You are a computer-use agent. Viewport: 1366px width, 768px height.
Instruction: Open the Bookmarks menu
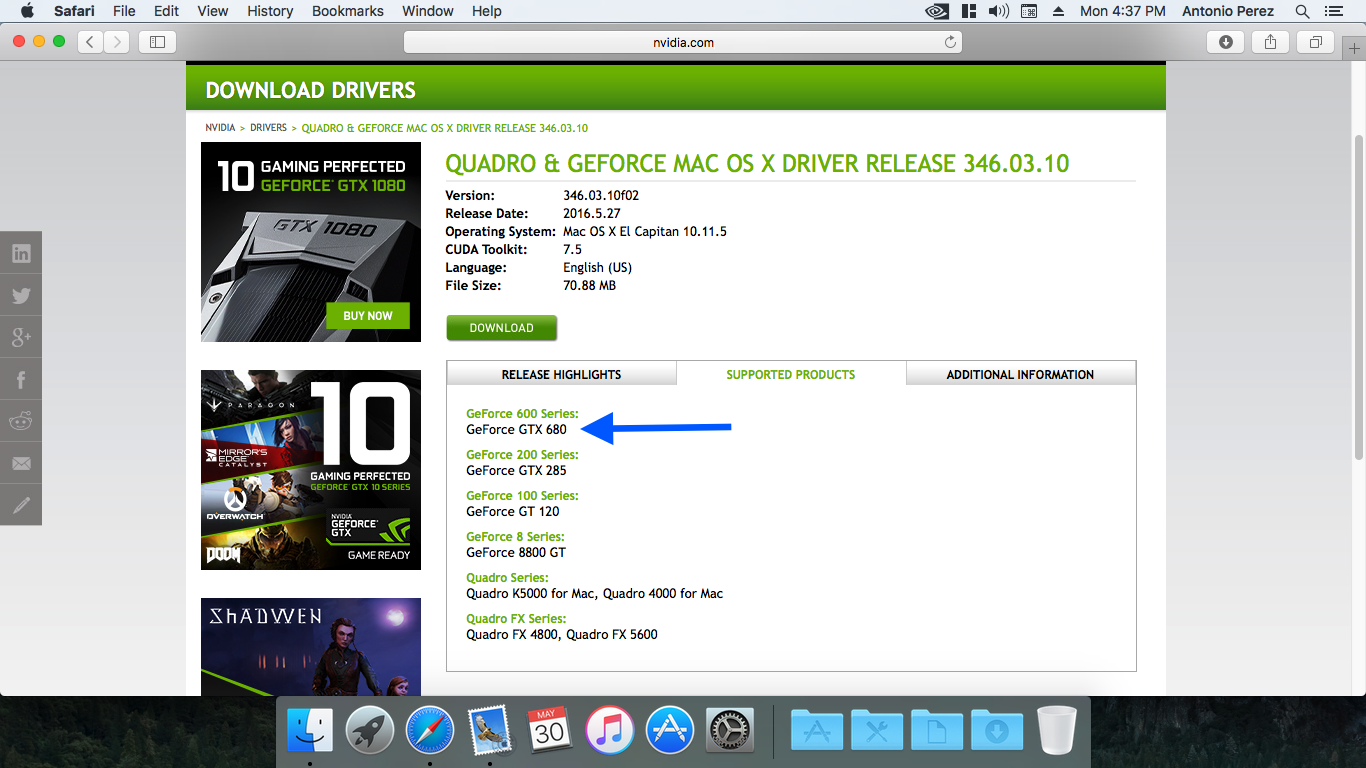(x=347, y=11)
